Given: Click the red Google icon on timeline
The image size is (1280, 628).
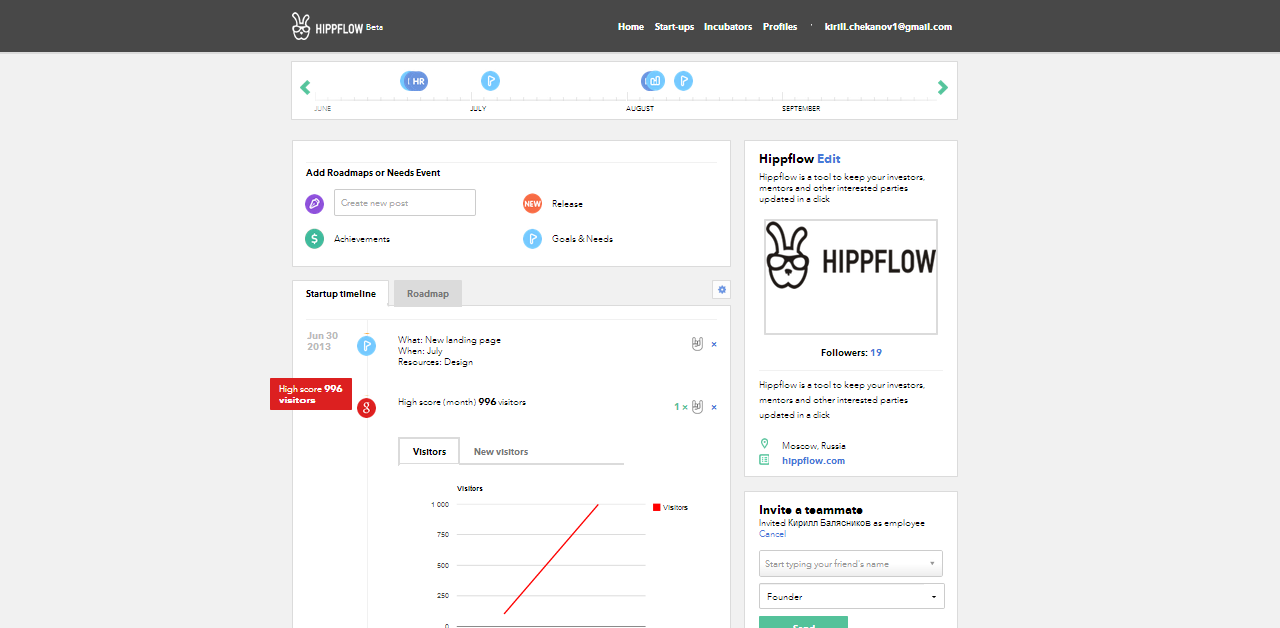Looking at the screenshot, I should point(367,408).
